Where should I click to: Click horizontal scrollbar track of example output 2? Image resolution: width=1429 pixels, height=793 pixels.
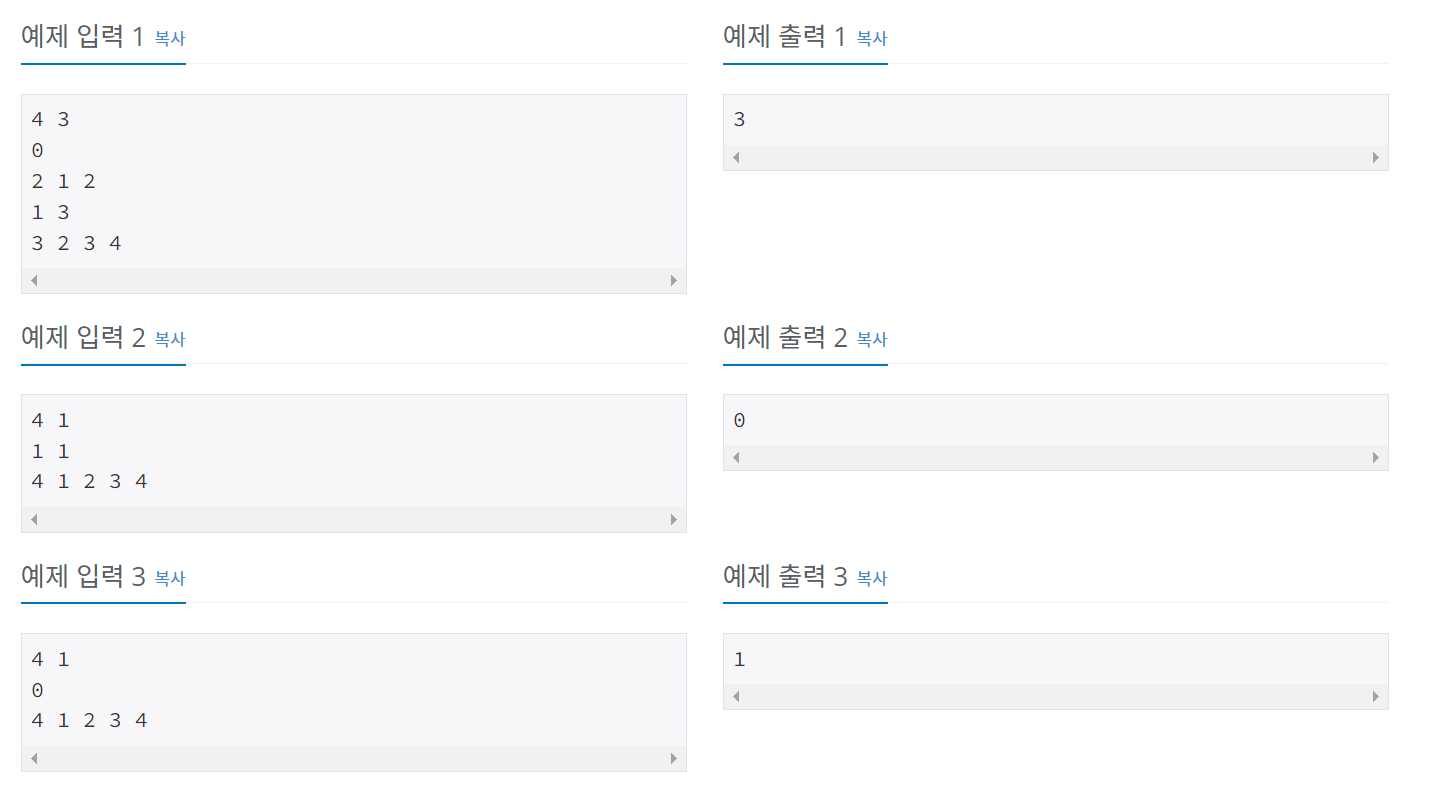point(1056,458)
